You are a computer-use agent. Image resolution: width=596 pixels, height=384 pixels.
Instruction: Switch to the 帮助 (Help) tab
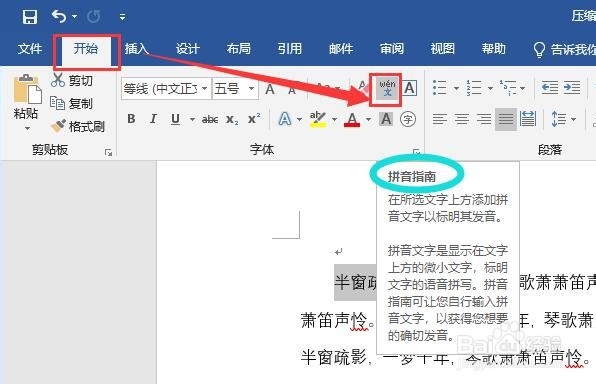click(x=494, y=49)
